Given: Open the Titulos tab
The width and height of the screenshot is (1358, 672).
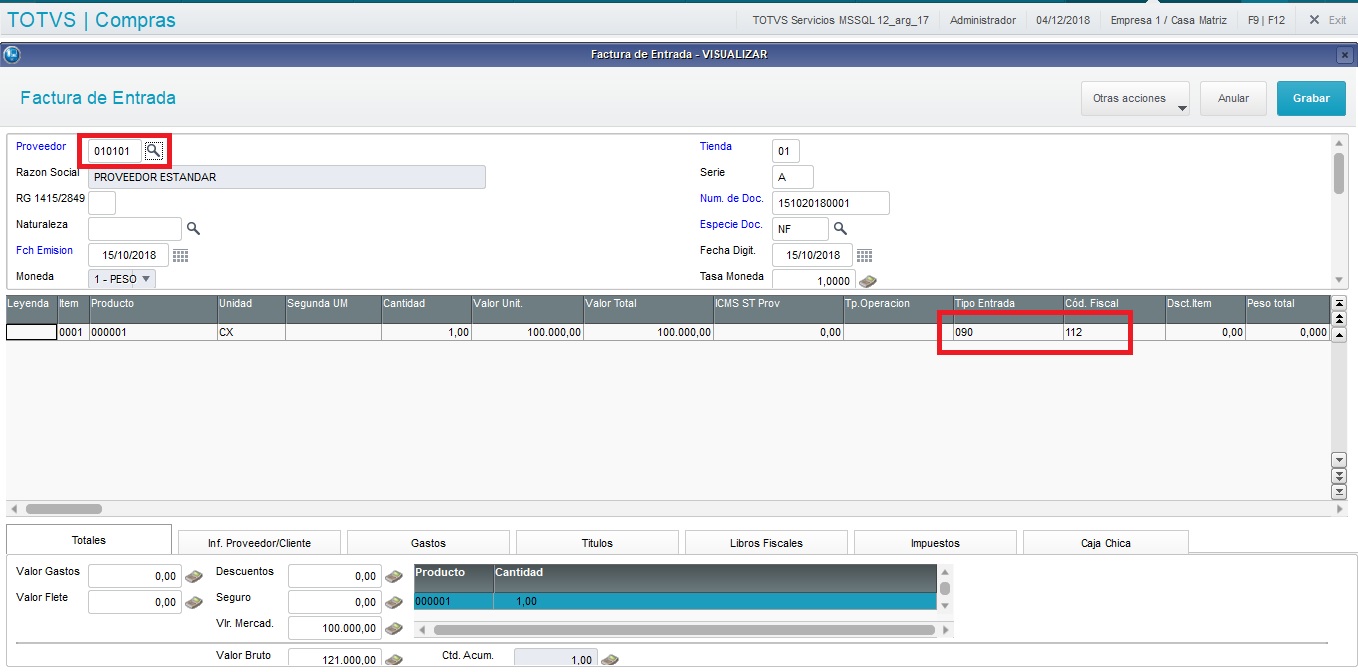Looking at the screenshot, I should pyautogui.click(x=597, y=543).
